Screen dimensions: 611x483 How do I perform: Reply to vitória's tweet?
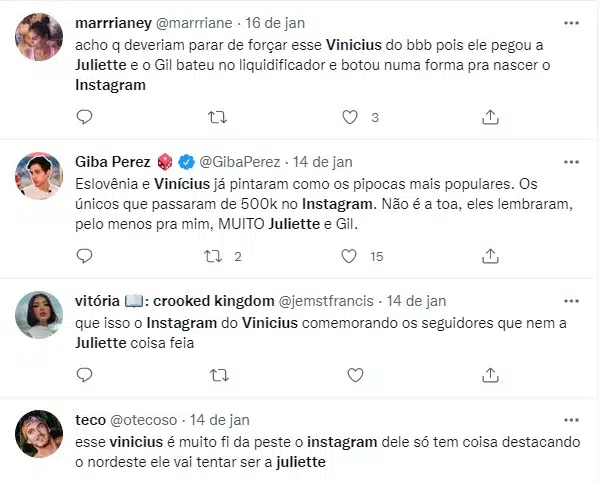point(84,376)
